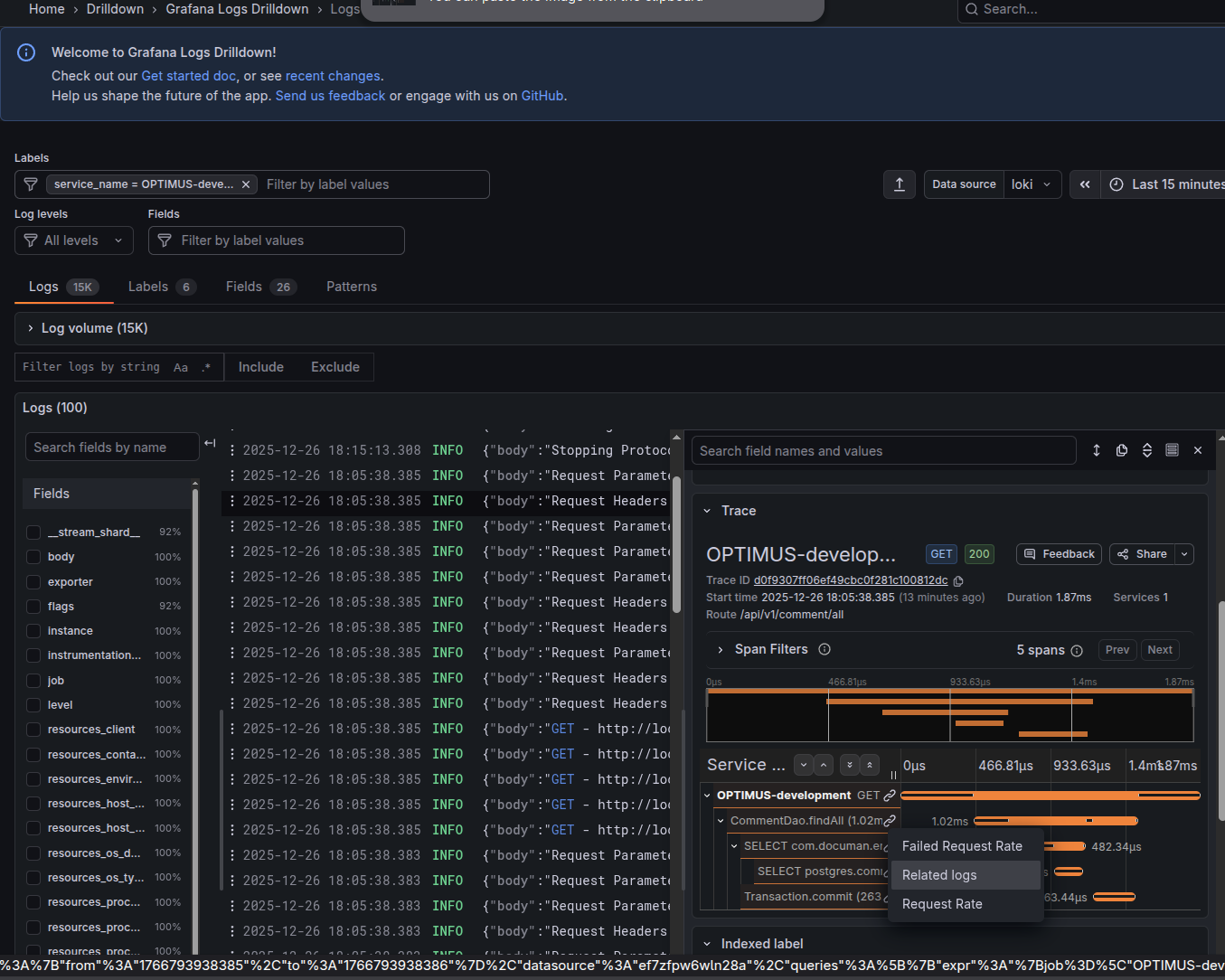
Task: Switch to the Patterns tab
Action: pyautogui.click(x=351, y=287)
